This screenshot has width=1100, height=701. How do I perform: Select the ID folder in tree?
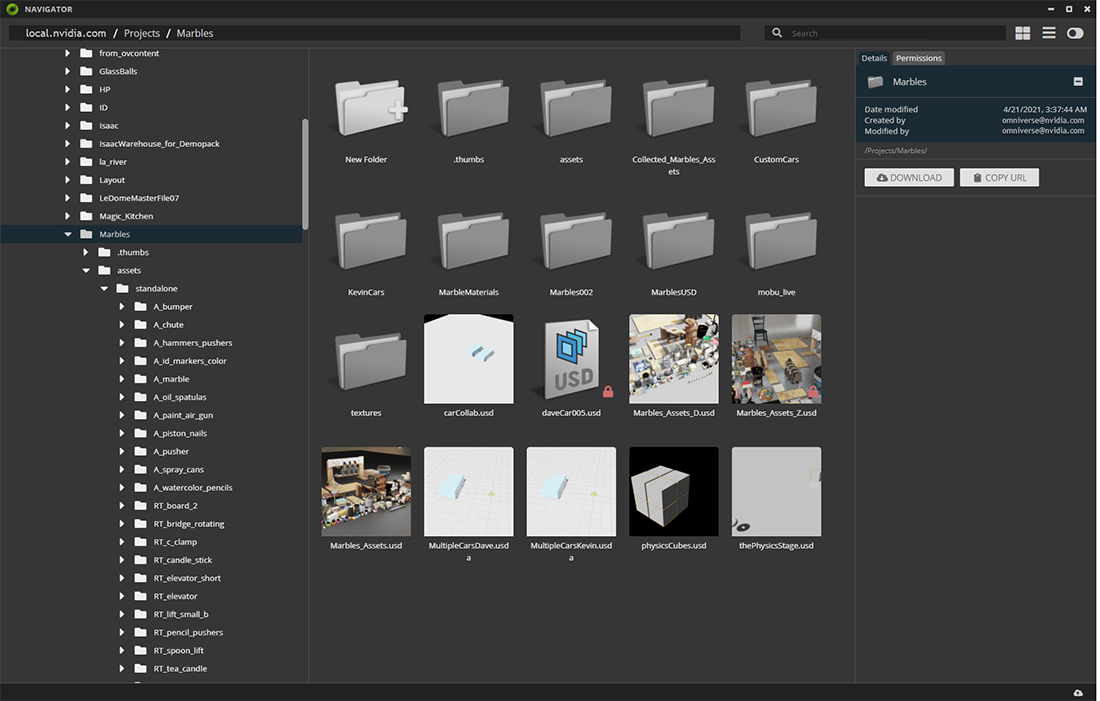pos(103,107)
